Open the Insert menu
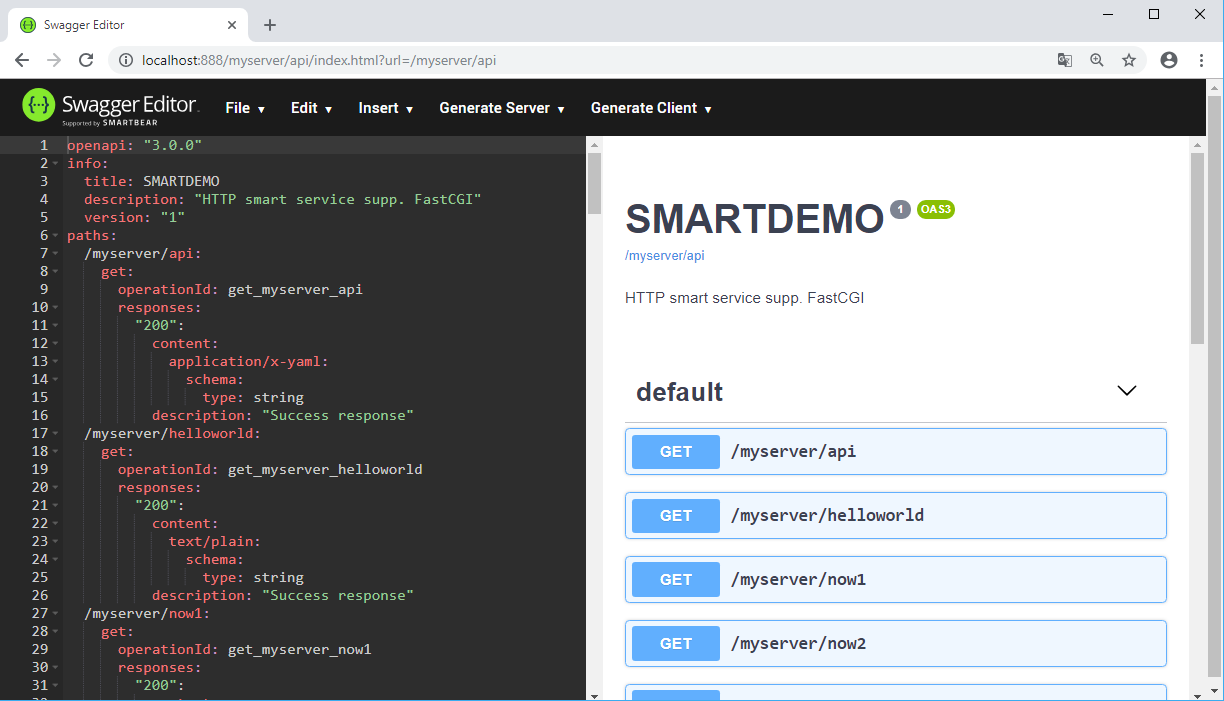This screenshot has height=701, width=1224. pyautogui.click(x=386, y=108)
